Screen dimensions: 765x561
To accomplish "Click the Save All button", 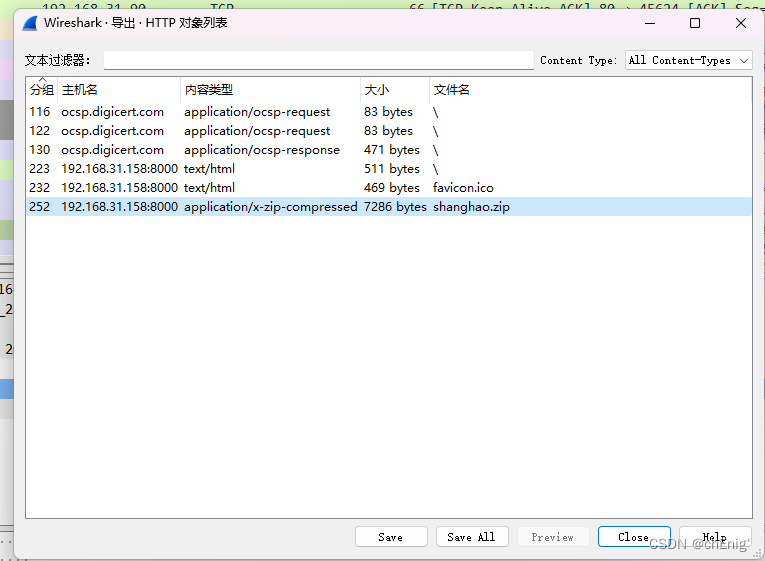I will point(472,537).
